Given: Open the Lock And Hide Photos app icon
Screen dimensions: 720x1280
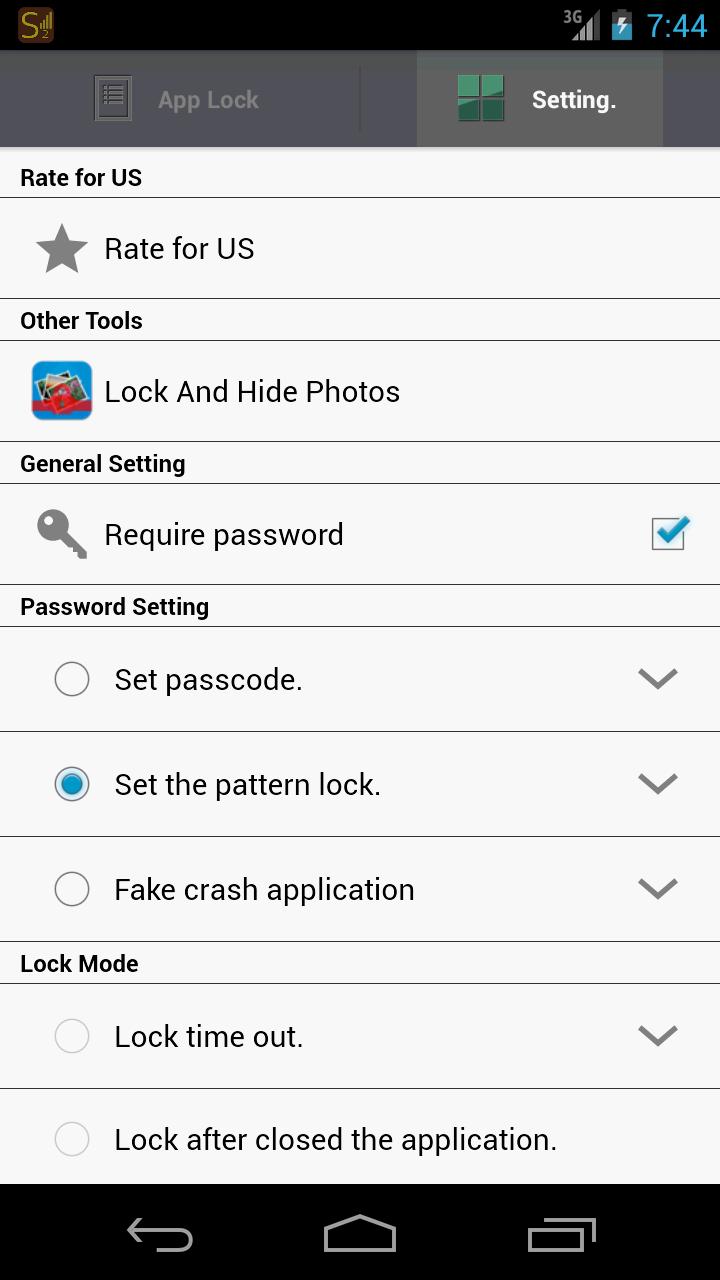Looking at the screenshot, I should (x=62, y=391).
